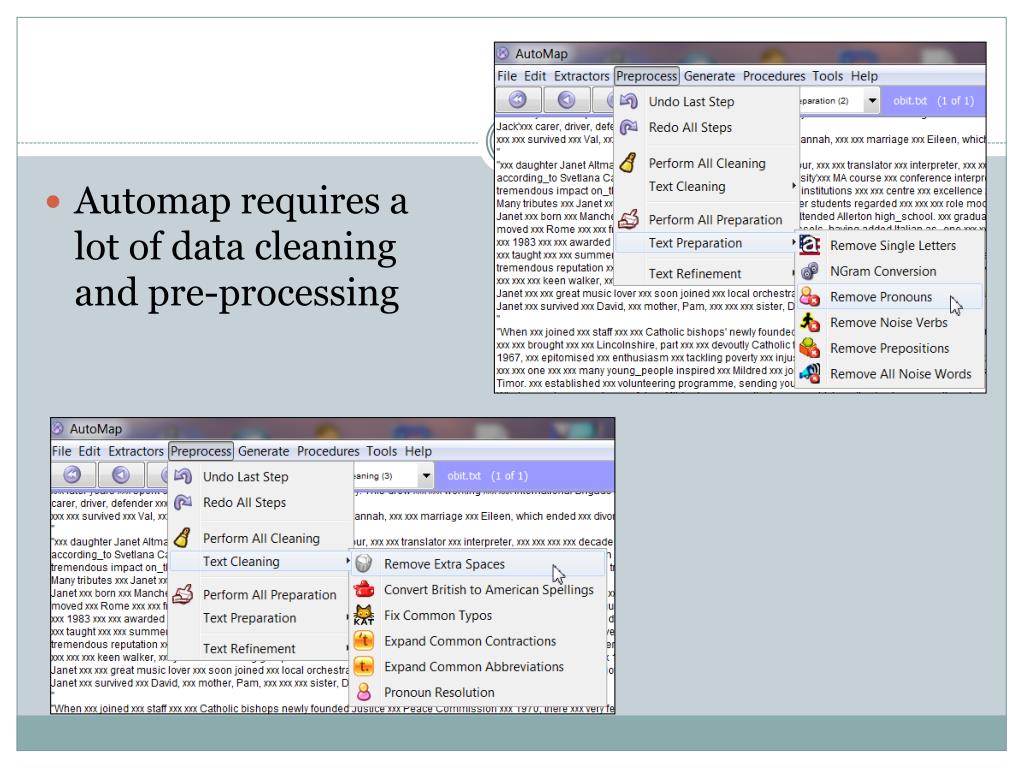Image resolution: width=1024 pixels, height=768 pixels.
Task: Click the Remove Extra Spaces icon
Action: [364, 564]
